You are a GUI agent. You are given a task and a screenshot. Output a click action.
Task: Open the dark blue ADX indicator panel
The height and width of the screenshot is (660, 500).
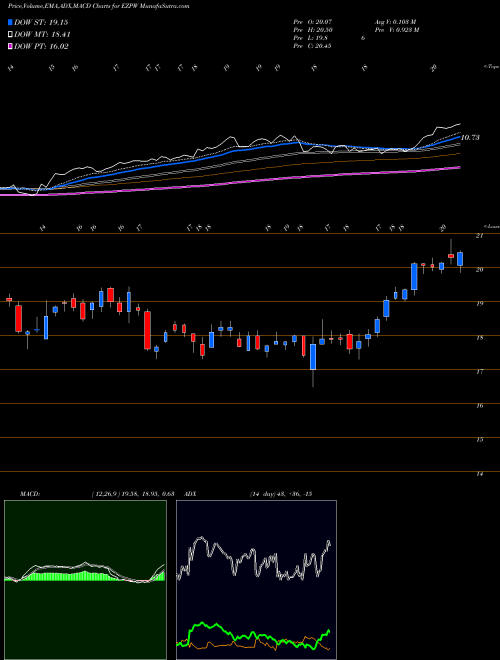click(256, 580)
